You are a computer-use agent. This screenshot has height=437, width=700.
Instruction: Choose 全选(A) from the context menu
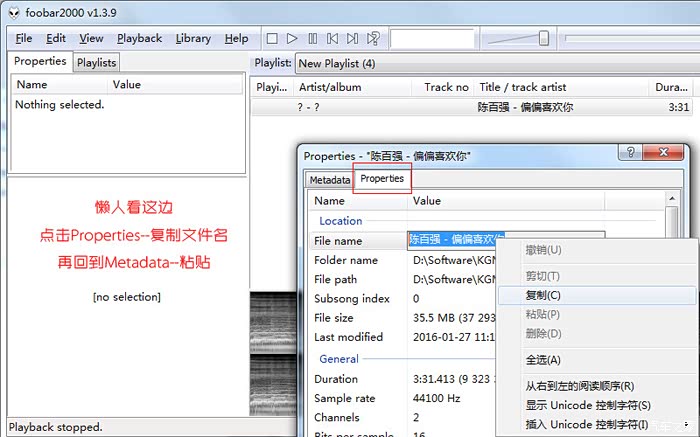(543, 360)
